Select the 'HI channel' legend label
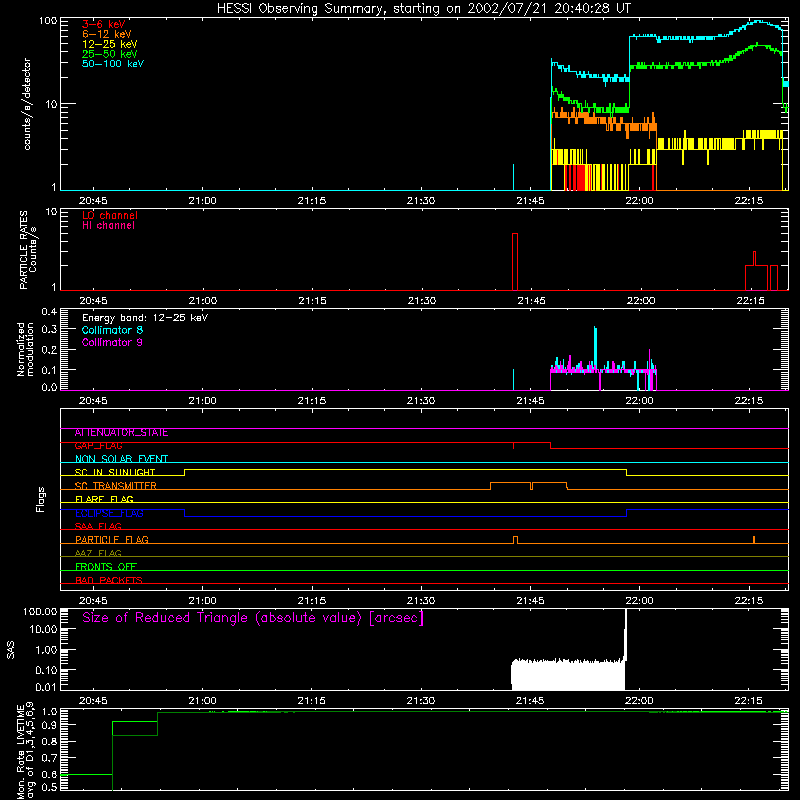Viewport: 800px width, 800px height. pos(108,226)
